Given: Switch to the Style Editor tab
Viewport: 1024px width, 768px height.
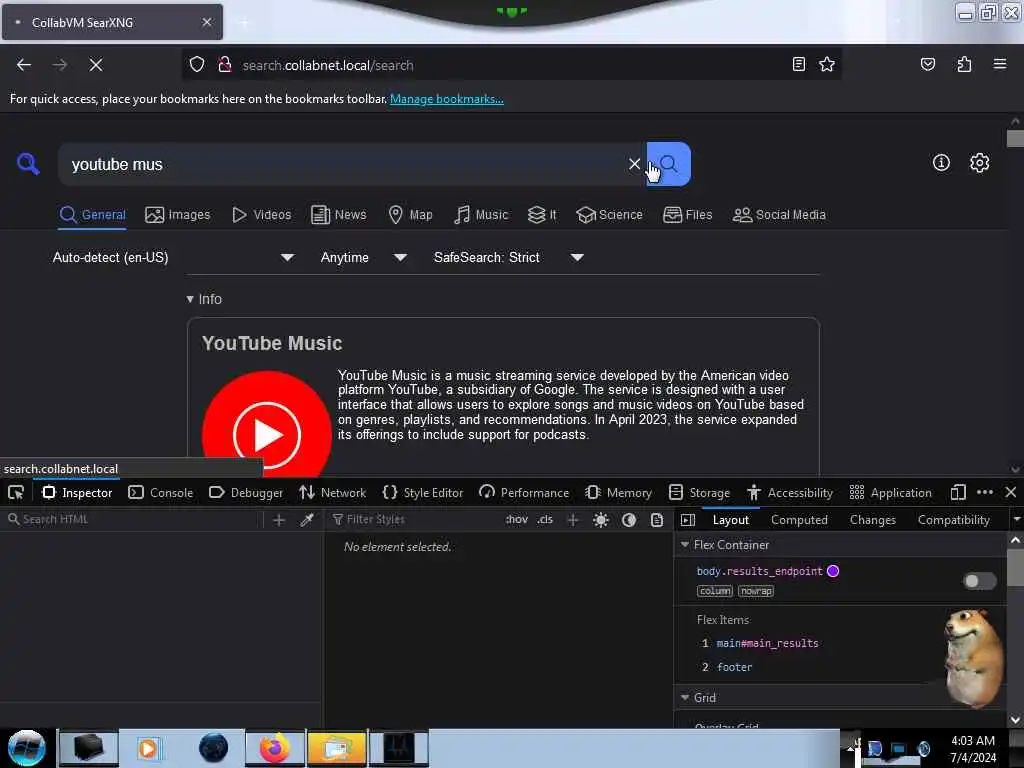Looking at the screenshot, I should coord(423,492).
